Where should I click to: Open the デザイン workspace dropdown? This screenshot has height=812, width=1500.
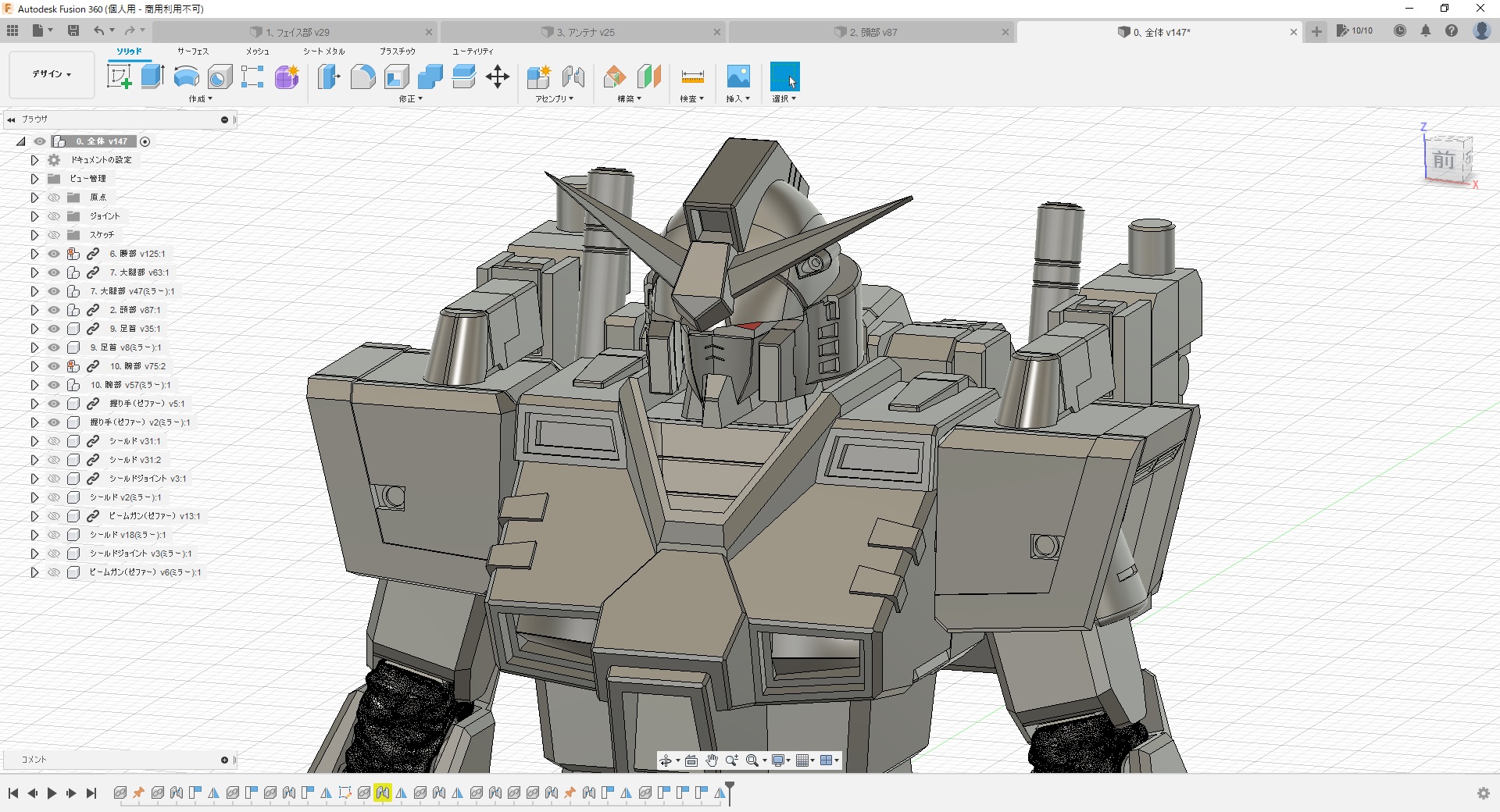pos(52,74)
